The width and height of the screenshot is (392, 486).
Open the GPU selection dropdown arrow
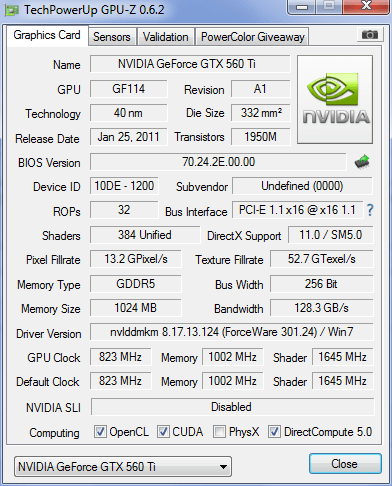tap(223, 467)
